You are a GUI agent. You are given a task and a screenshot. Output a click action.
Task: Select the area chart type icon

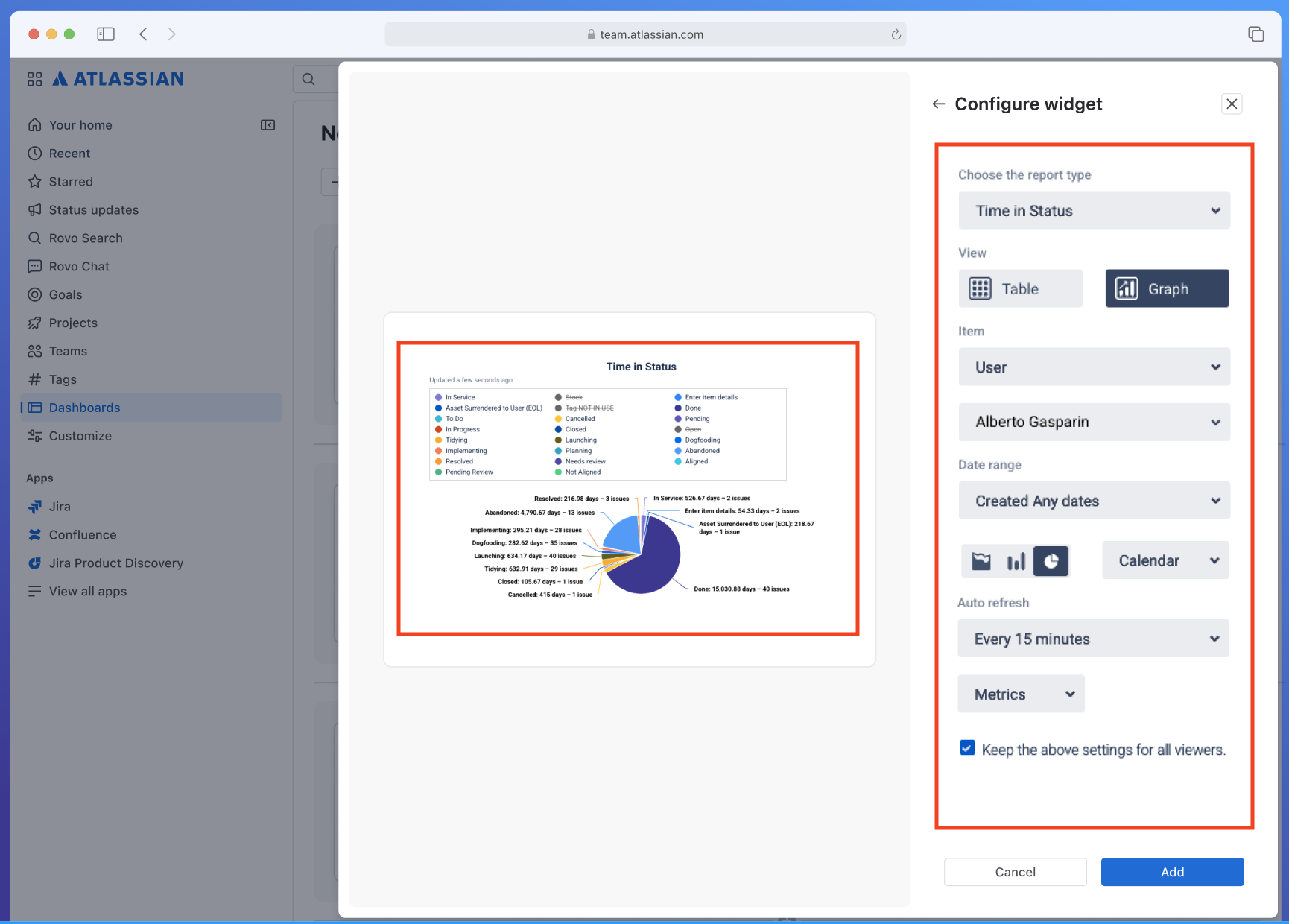(981, 561)
